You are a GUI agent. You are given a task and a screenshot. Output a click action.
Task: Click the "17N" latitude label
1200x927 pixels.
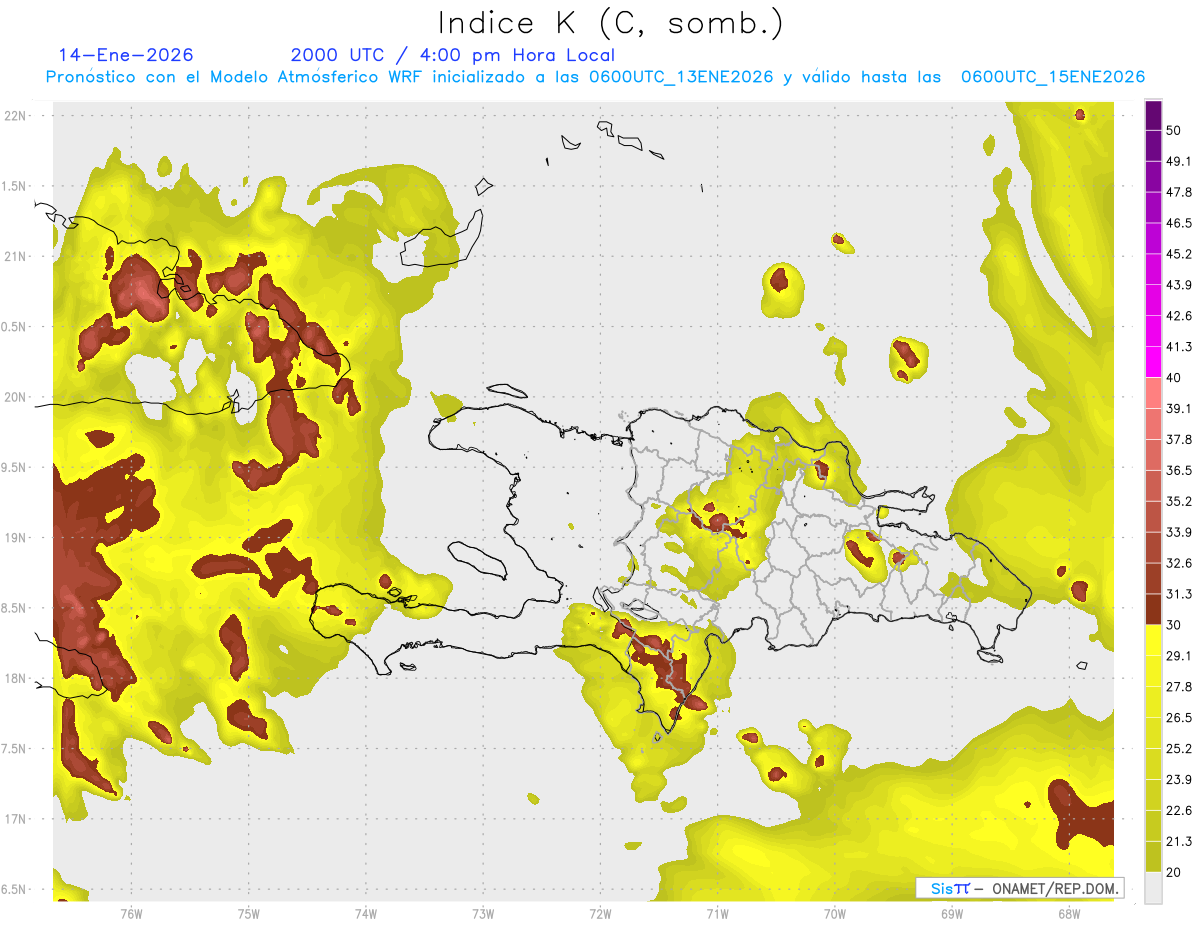pos(15,819)
